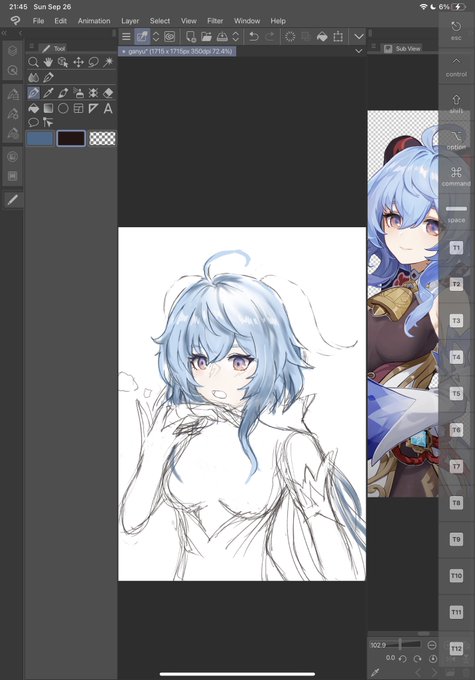
Task: Select the Figure circle tool
Action: pyautogui.click(x=63, y=108)
